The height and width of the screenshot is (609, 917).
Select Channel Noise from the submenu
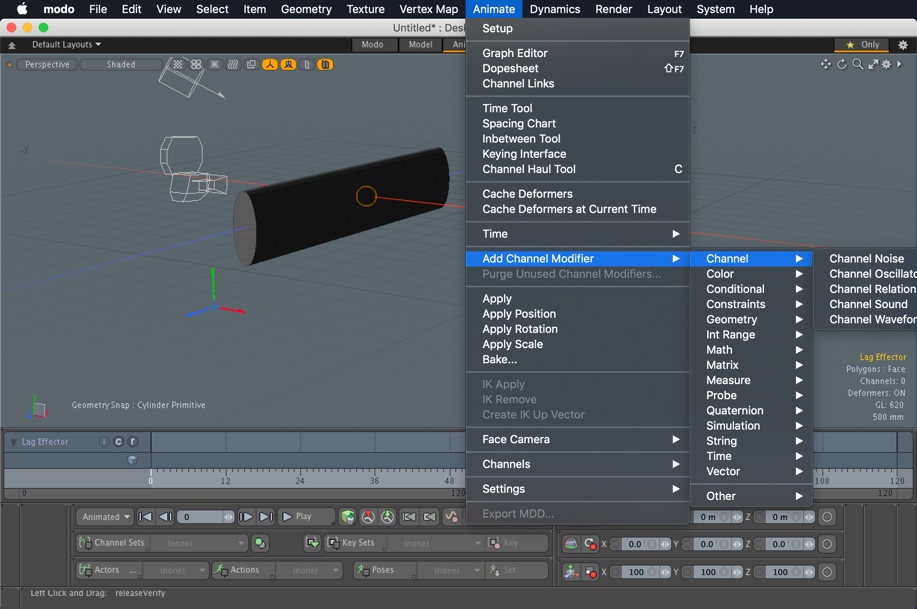pyautogui.click(x=865, y=258)
